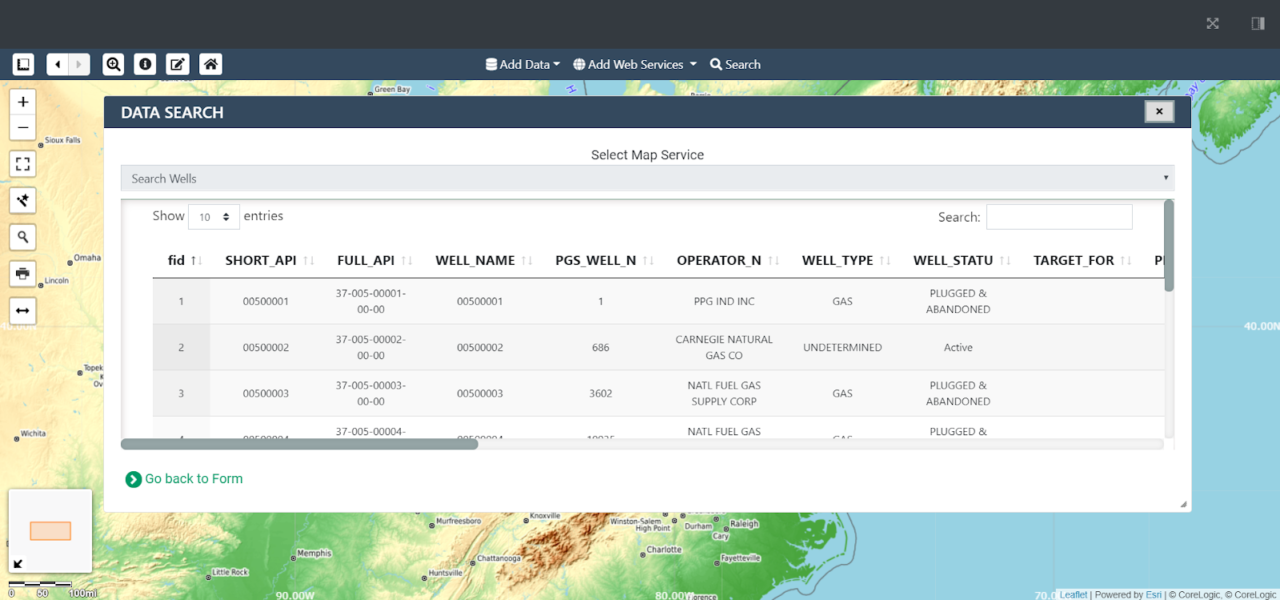
Task: Click the home extent icon
Action: (x=210, y=65)
